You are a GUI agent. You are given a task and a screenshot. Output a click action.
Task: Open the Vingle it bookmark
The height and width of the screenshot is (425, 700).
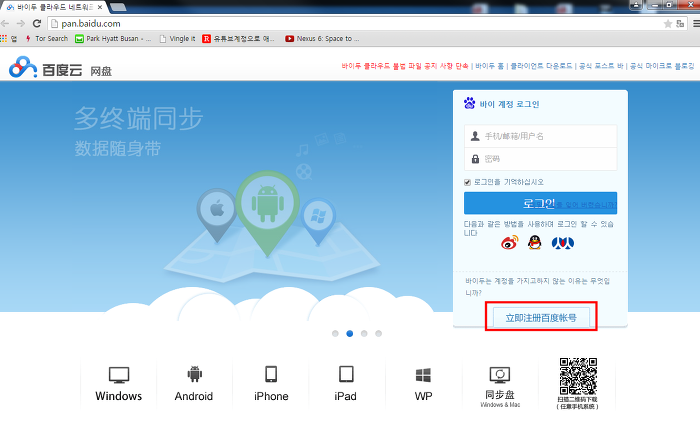(178, 39)
